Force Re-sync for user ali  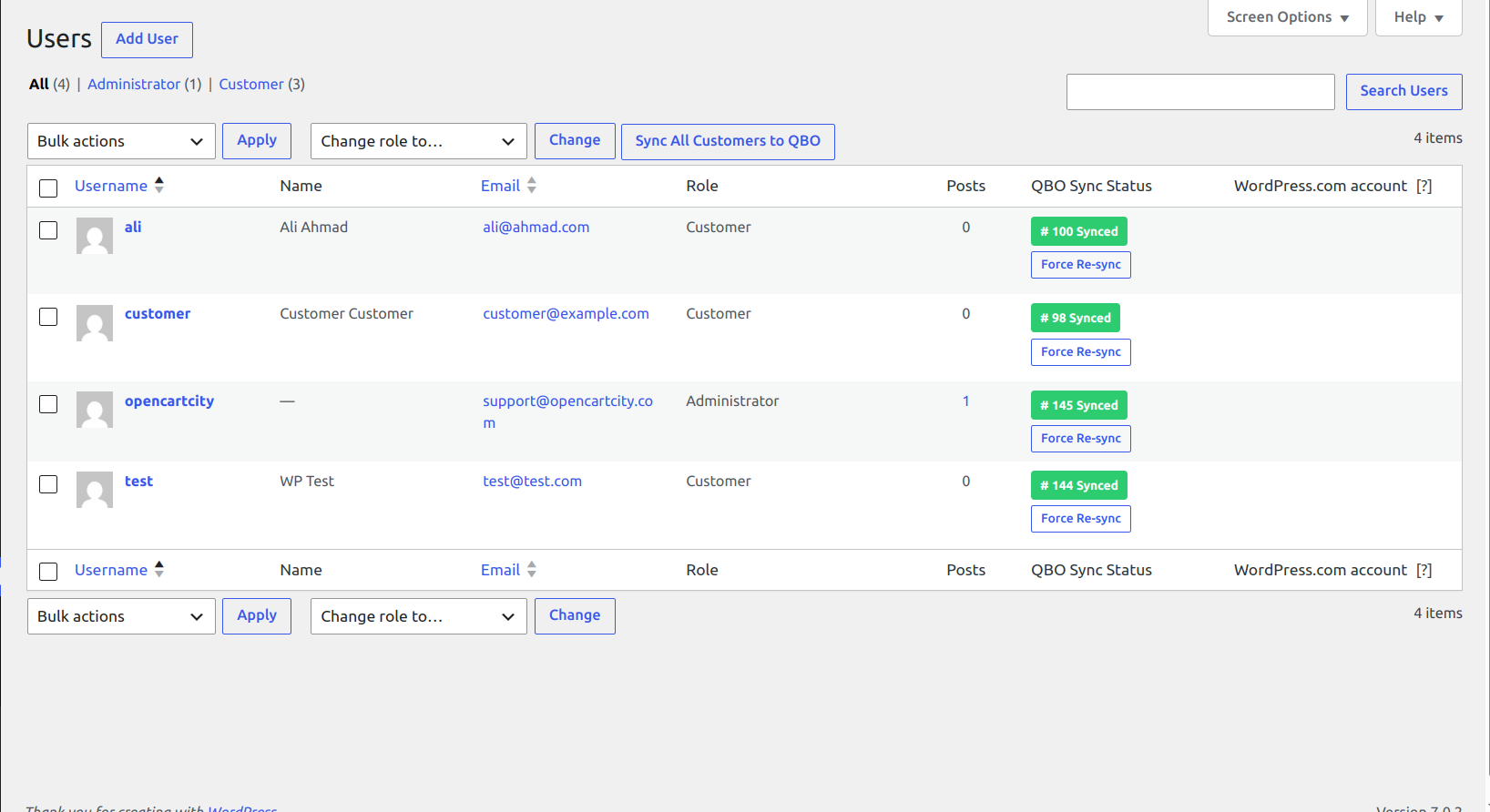[x=1081, y=265]
